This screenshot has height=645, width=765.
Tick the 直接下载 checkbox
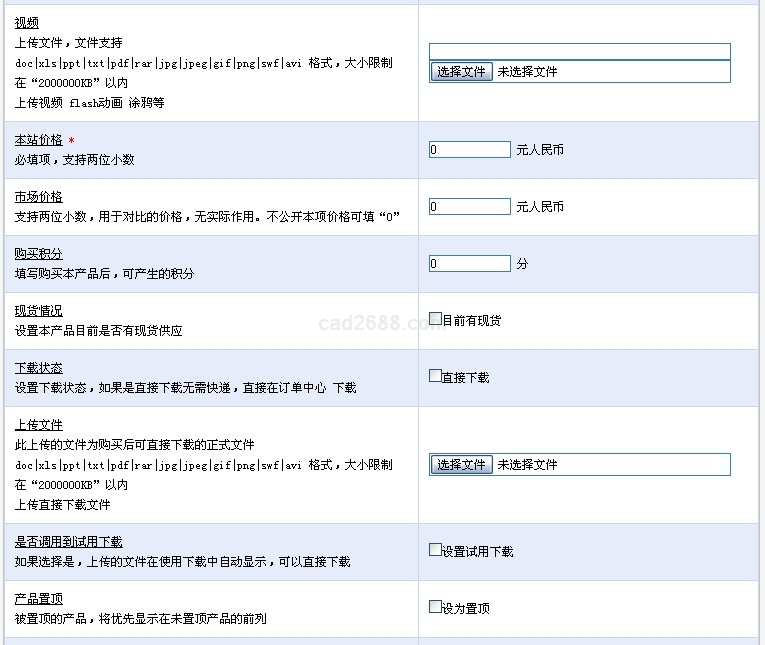click(435, 376)
